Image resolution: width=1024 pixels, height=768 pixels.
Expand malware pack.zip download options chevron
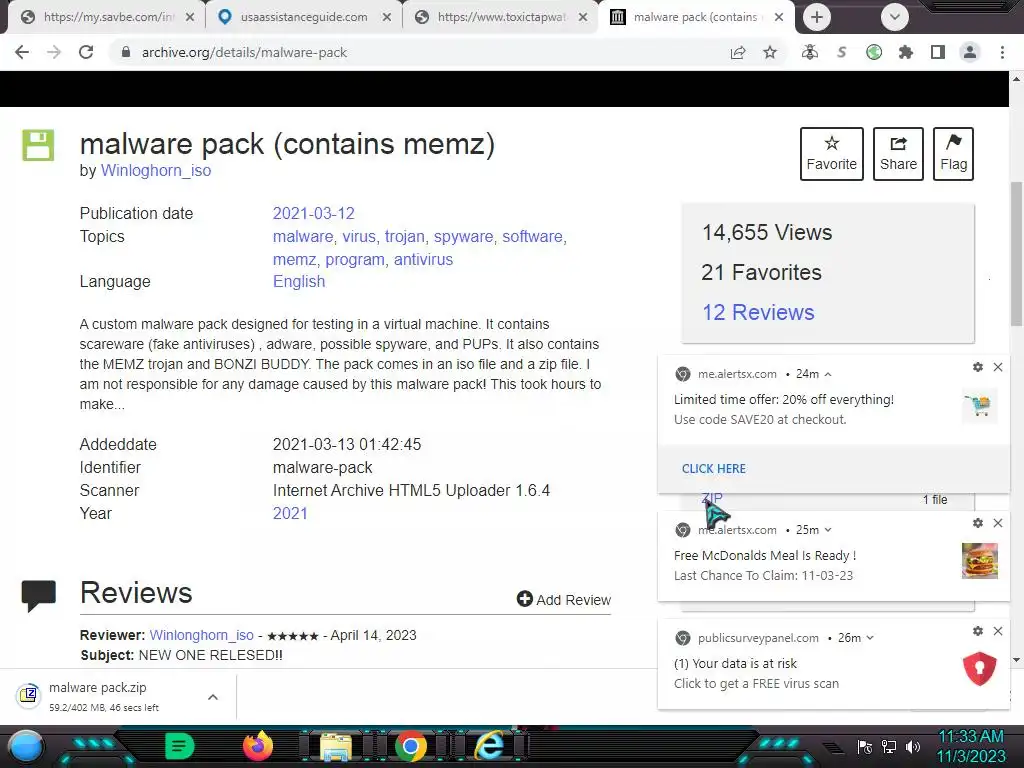(212, 697)
